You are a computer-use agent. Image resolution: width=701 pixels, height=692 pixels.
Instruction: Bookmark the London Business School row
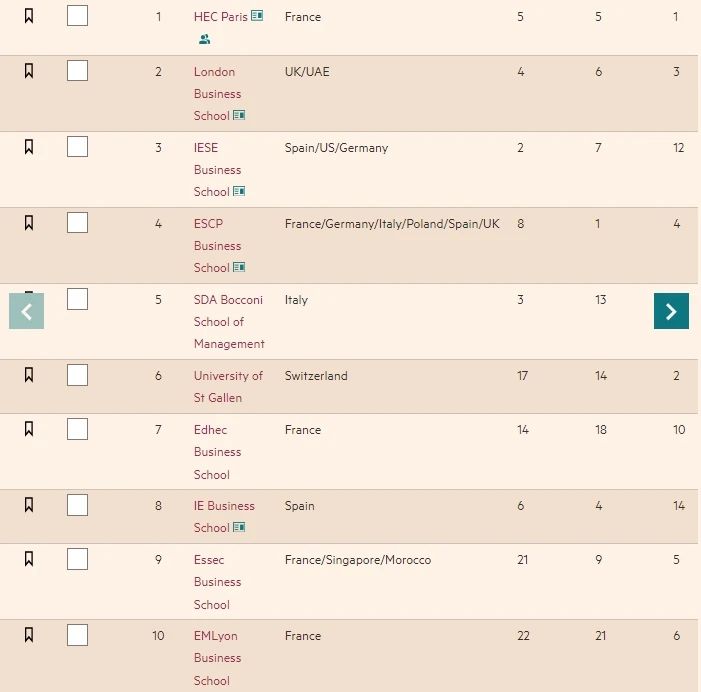[29, 70]
